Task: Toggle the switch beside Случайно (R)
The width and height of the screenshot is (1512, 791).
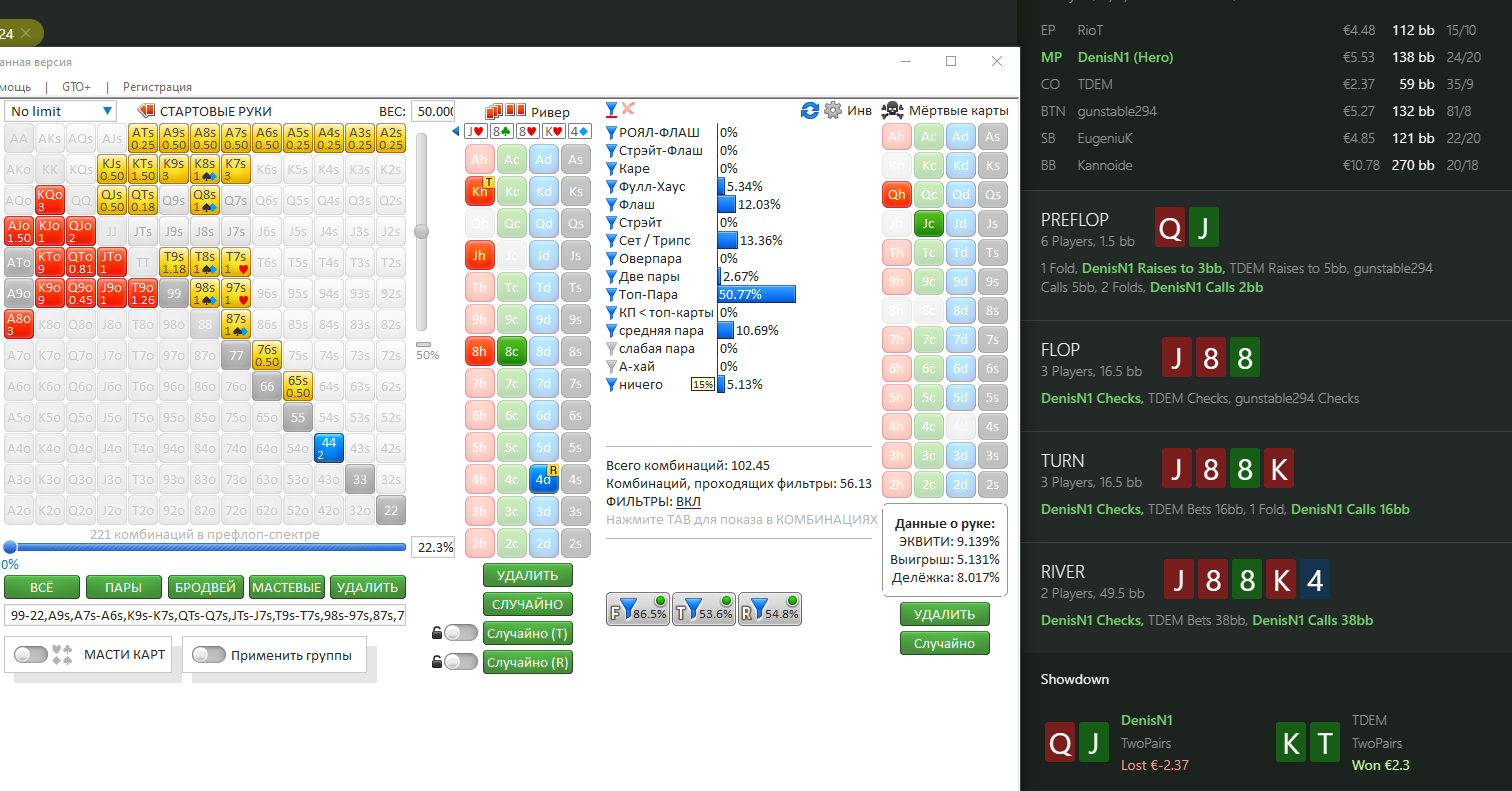Action: point(461,661)
